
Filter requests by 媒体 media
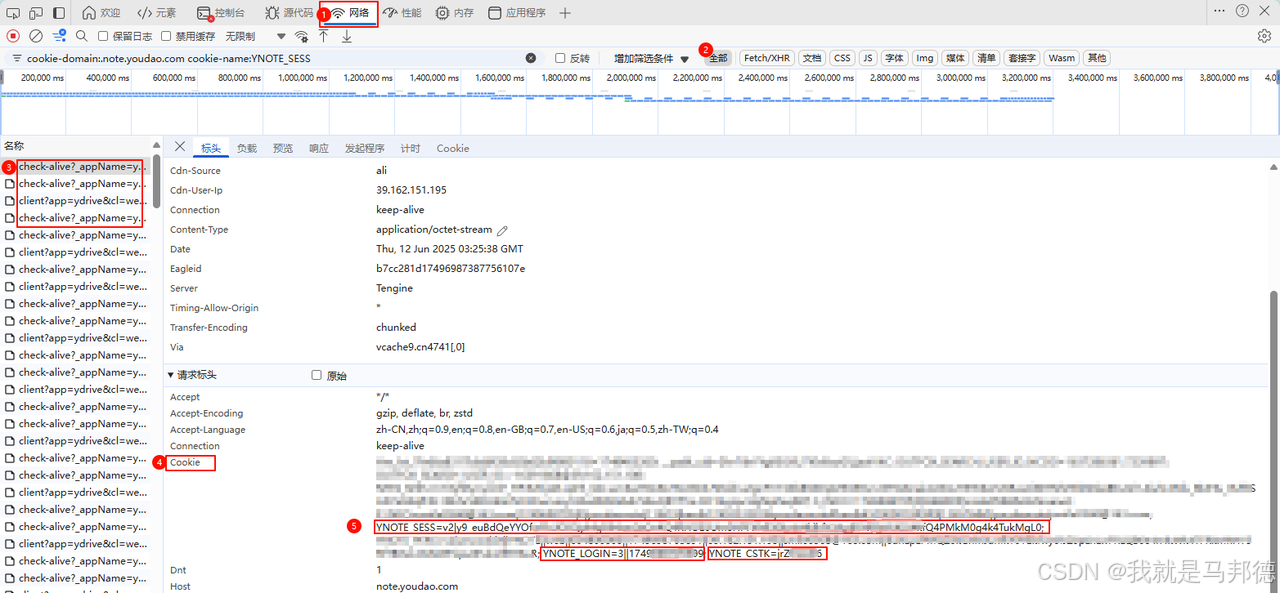pyautogui.click(x=956, y=58)
